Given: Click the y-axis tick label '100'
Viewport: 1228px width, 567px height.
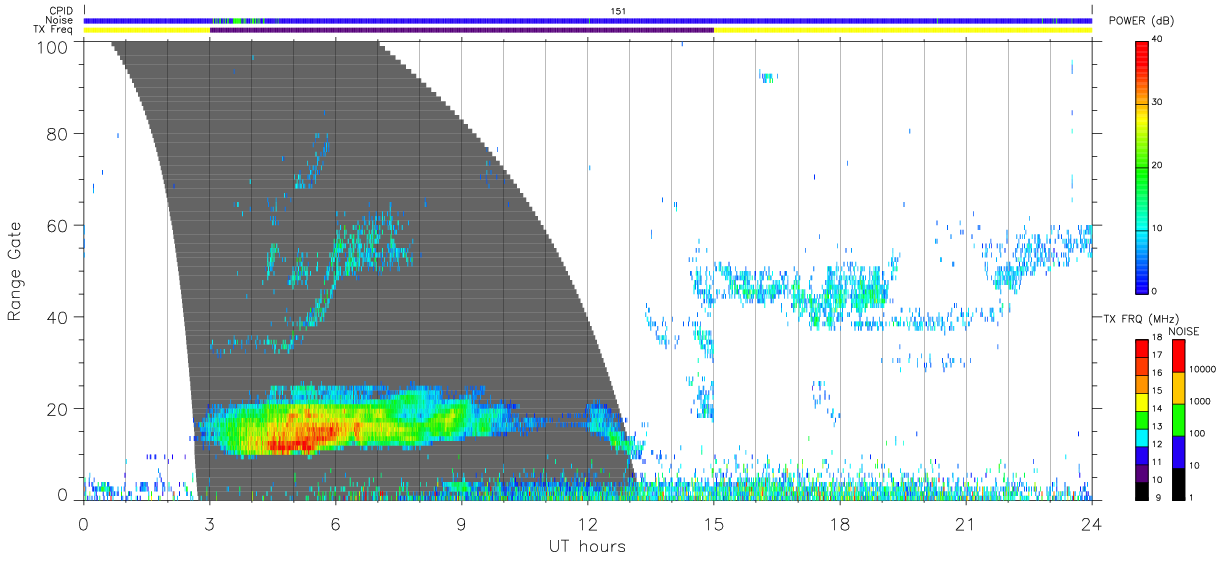Looking at the screenshot, I should pyautogui.click(x=53, y=46).
